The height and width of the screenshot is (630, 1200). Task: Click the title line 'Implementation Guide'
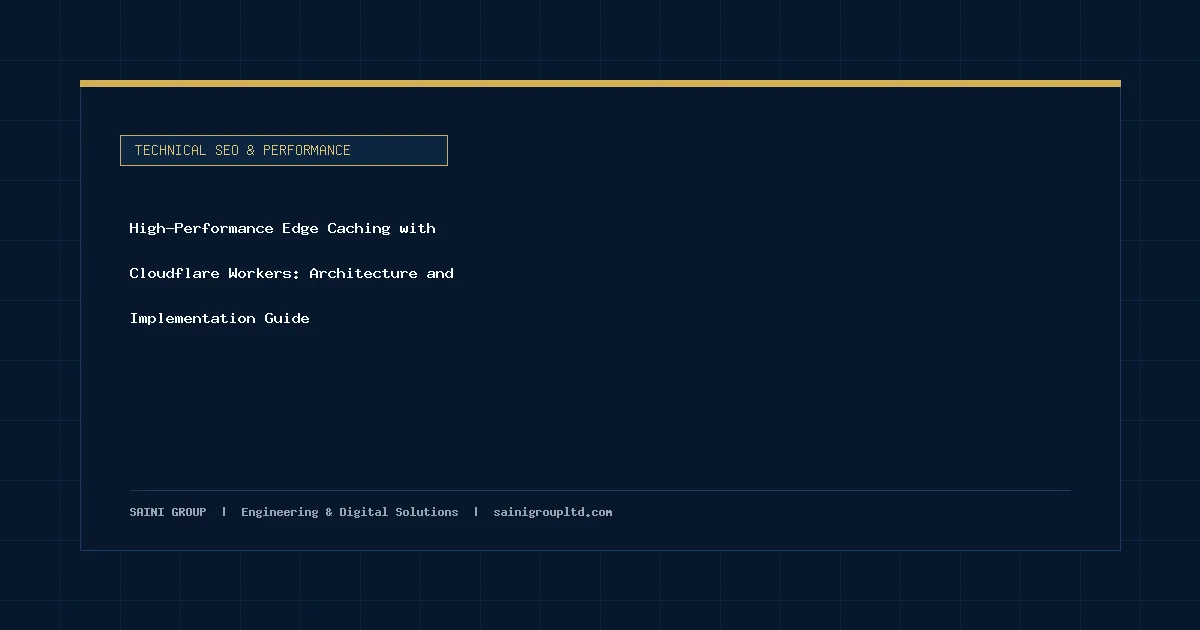pos(220,318)
